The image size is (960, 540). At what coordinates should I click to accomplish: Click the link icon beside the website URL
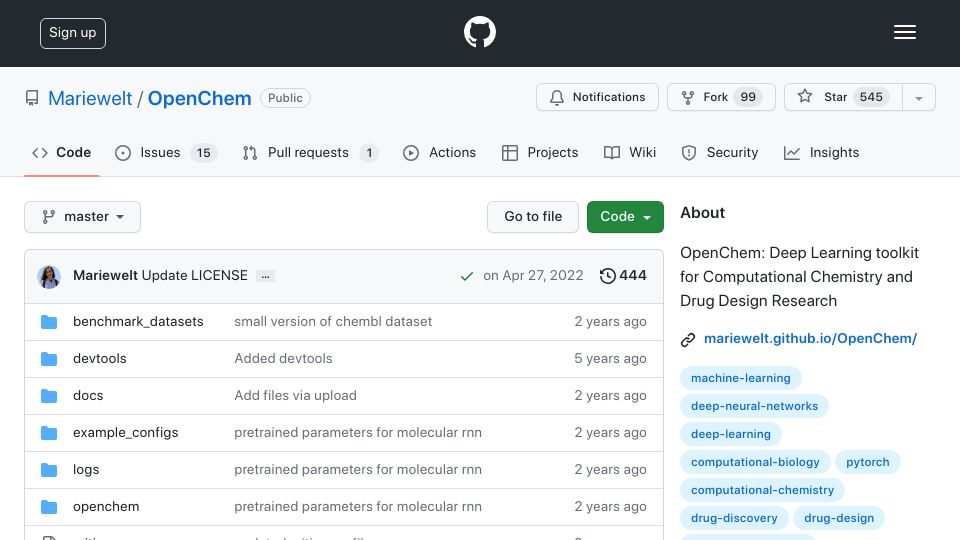pyautogui.click(x=688, y=340)
